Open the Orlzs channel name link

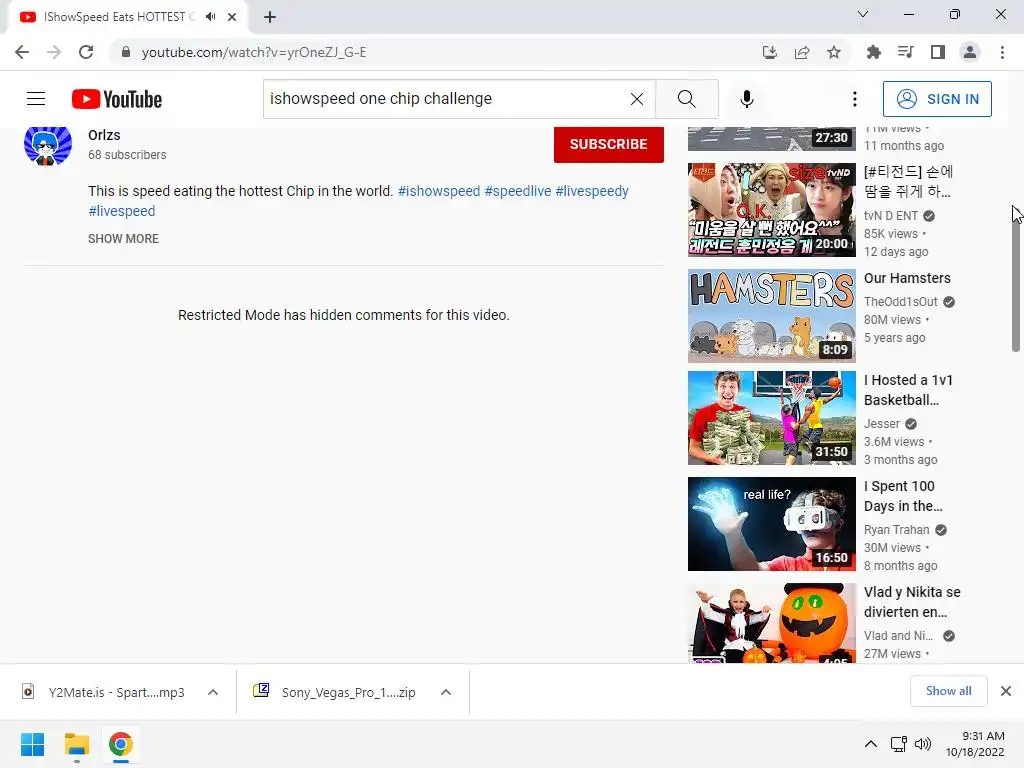coord(104,135)
